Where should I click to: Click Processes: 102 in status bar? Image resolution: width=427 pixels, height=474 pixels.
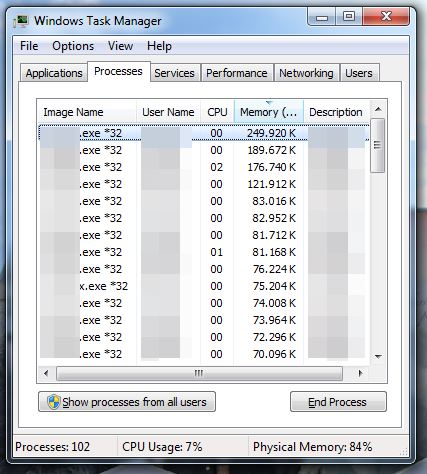(53, 447)
